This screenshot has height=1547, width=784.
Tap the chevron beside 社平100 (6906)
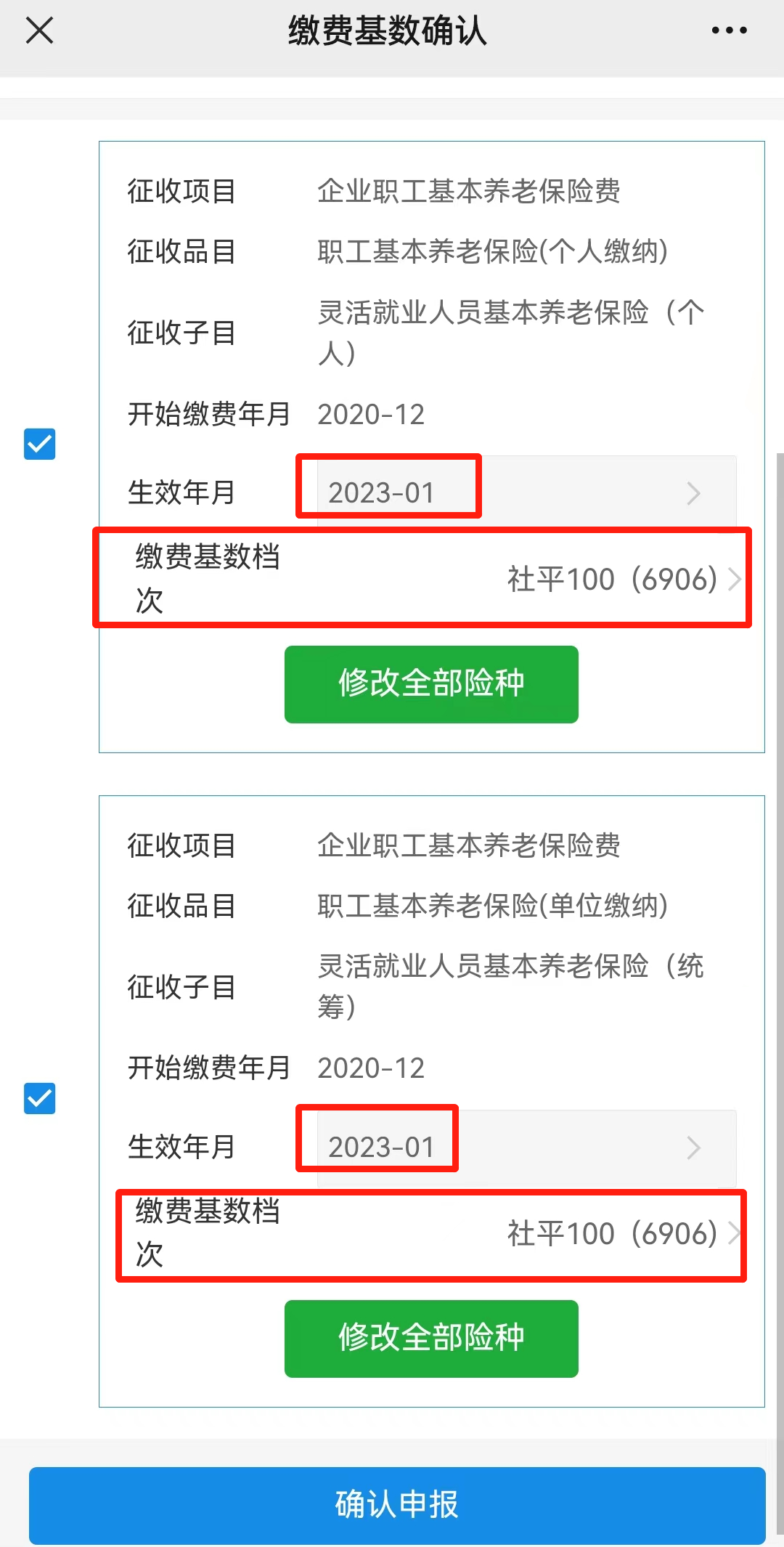tap(736, 579)
